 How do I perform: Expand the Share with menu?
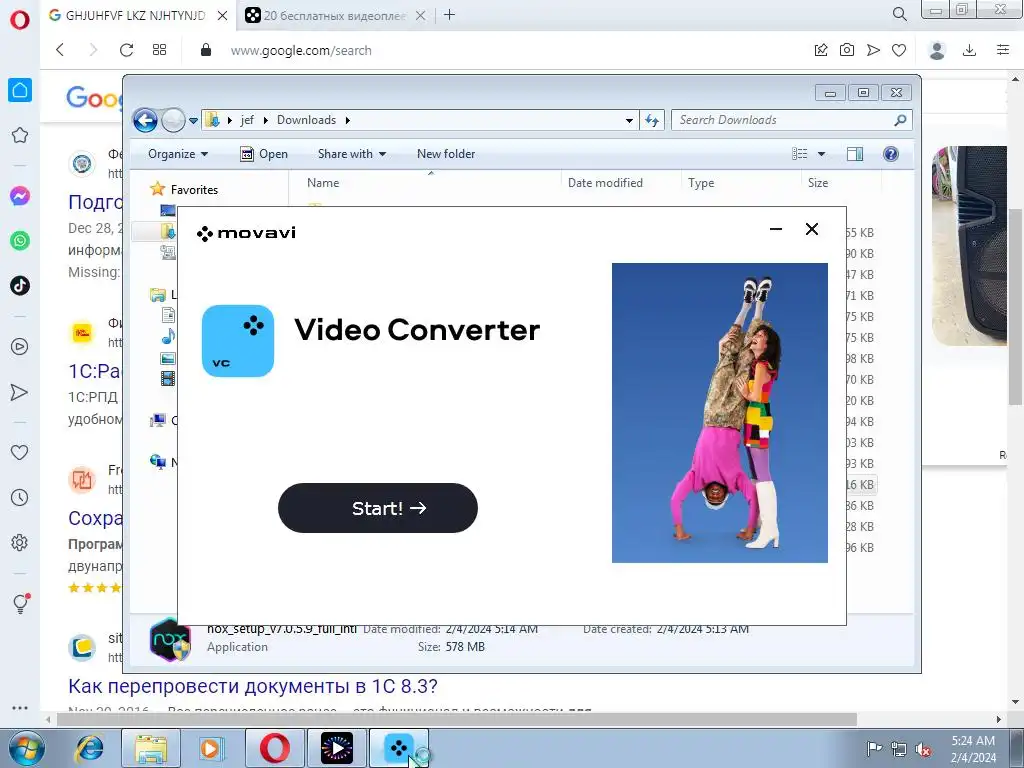point(351,154)
